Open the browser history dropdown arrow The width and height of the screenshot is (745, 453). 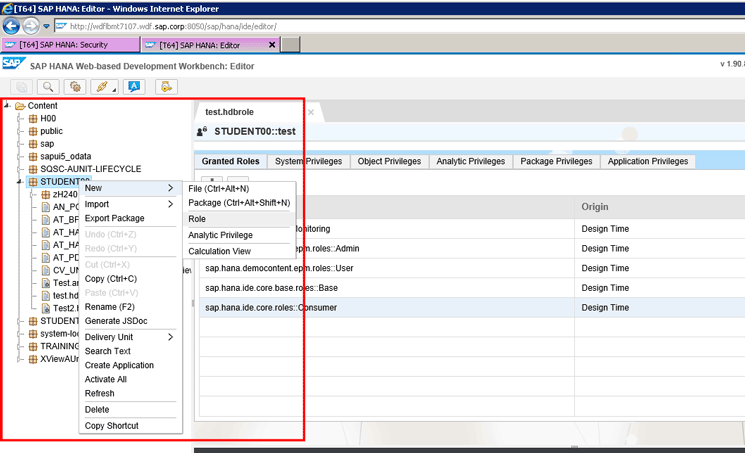(x=46, y=26)
